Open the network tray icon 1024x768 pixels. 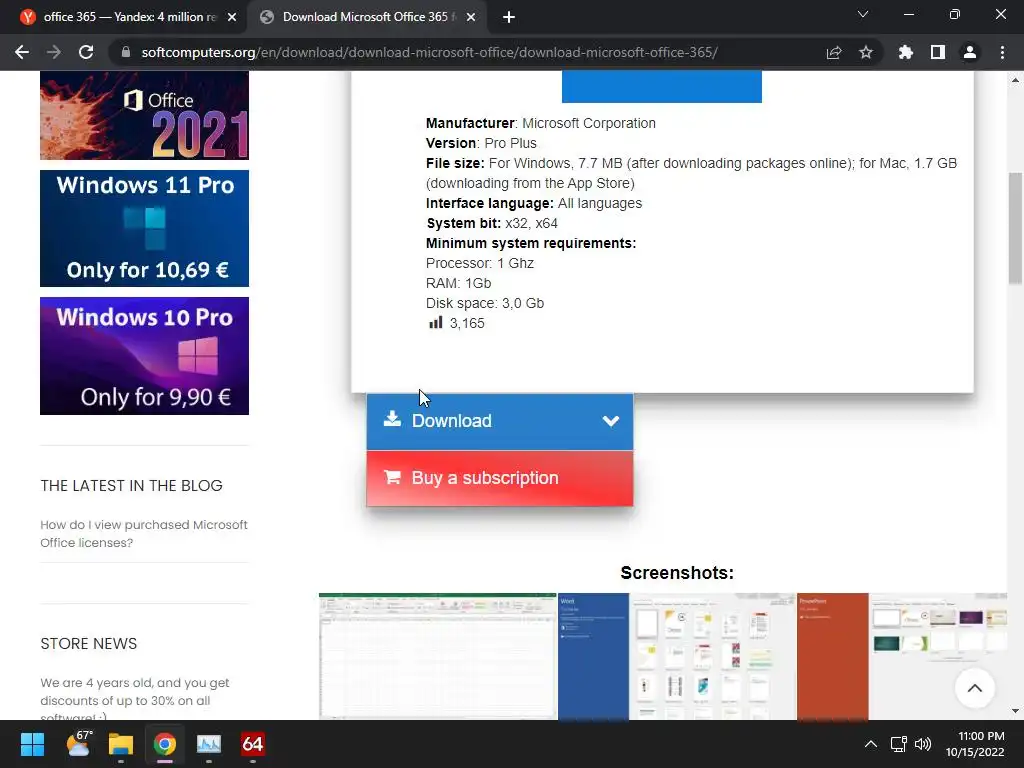point(899,744)
